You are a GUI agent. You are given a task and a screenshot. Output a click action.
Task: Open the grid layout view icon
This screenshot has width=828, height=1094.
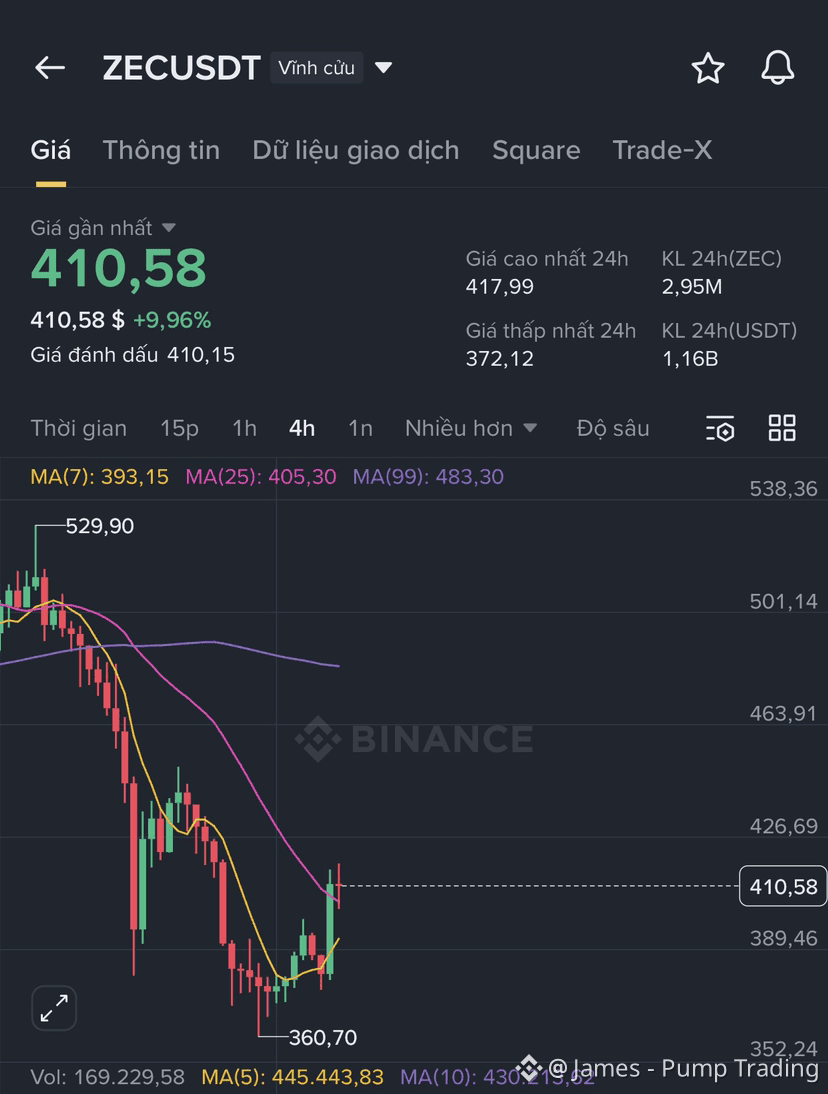pos(781,428)
